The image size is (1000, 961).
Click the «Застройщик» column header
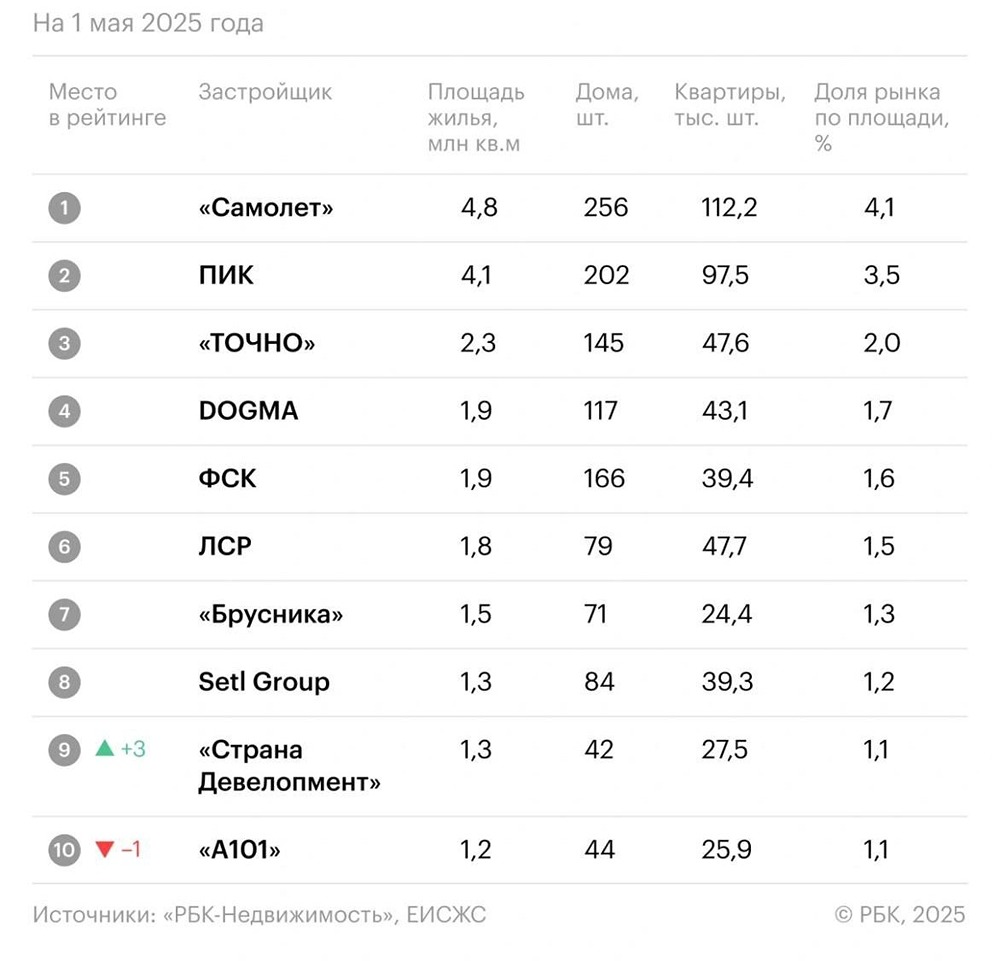coord(265,93)
